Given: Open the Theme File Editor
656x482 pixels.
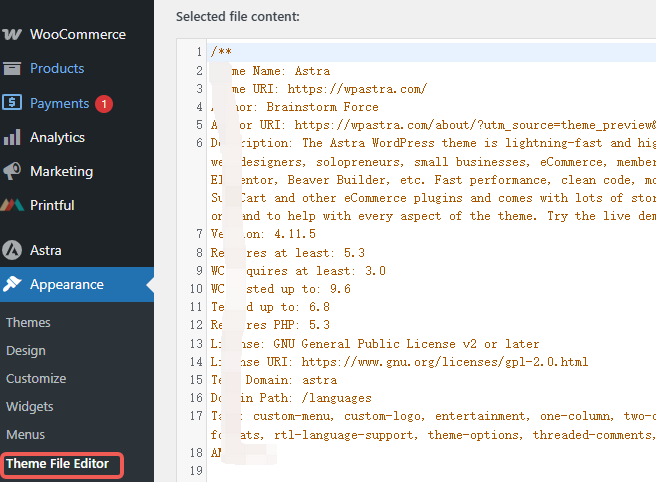Looking at the screenshot, I should click(x=58, y=464).
